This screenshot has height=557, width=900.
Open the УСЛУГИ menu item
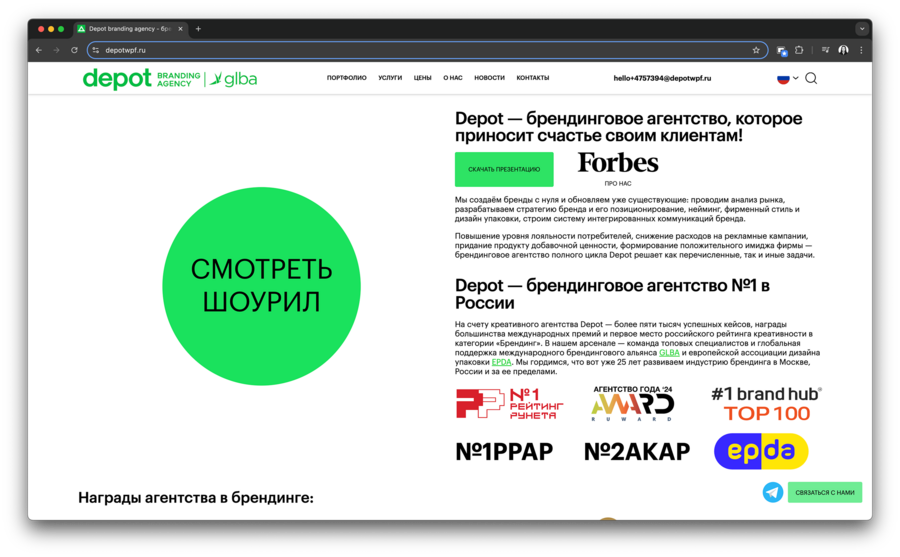point(390,78)
